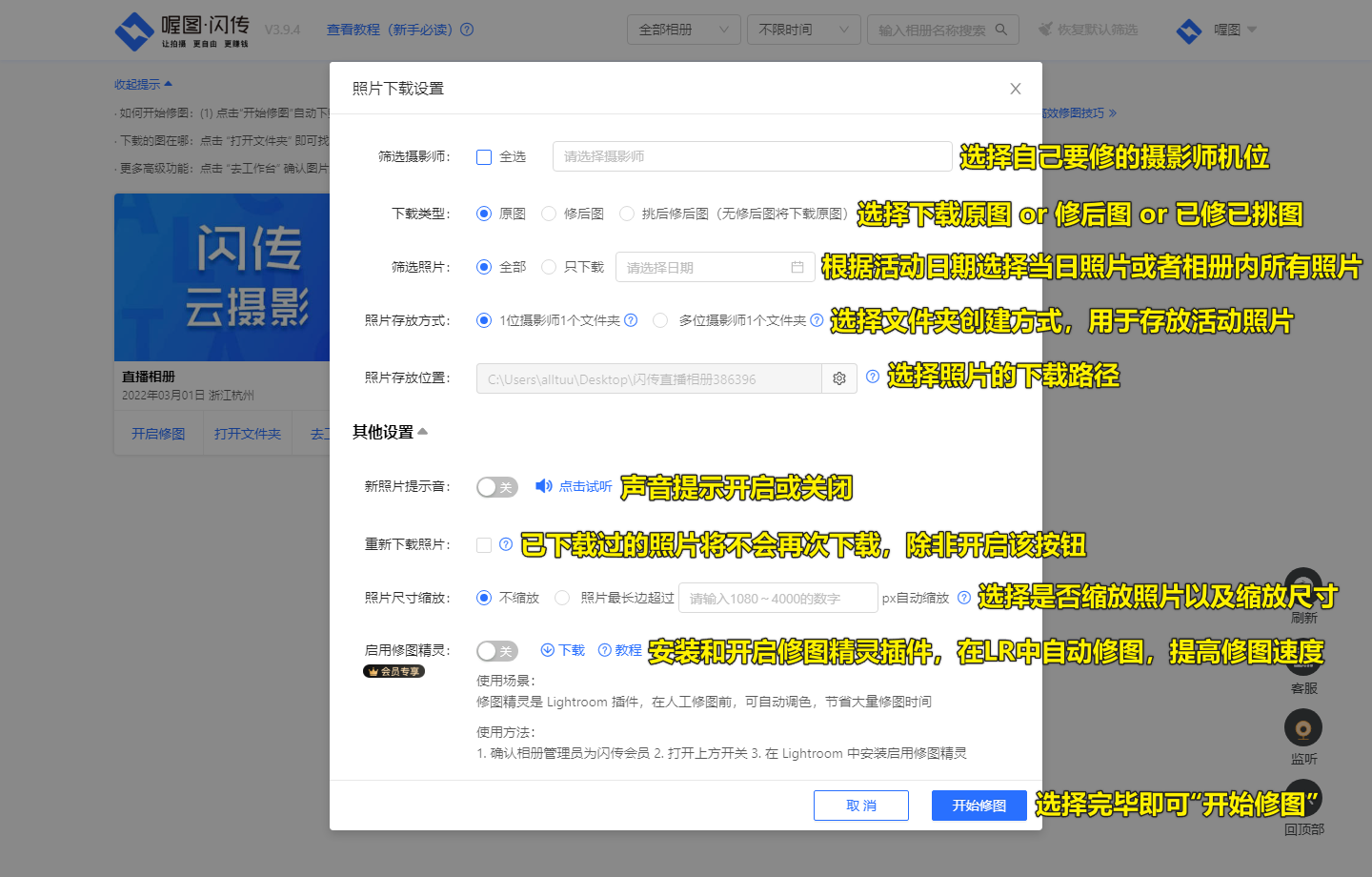The height and width of the screenshot is (877, 1372).
Task: Open help icon beside px自动缩放
Action: [x=964, y=598]
